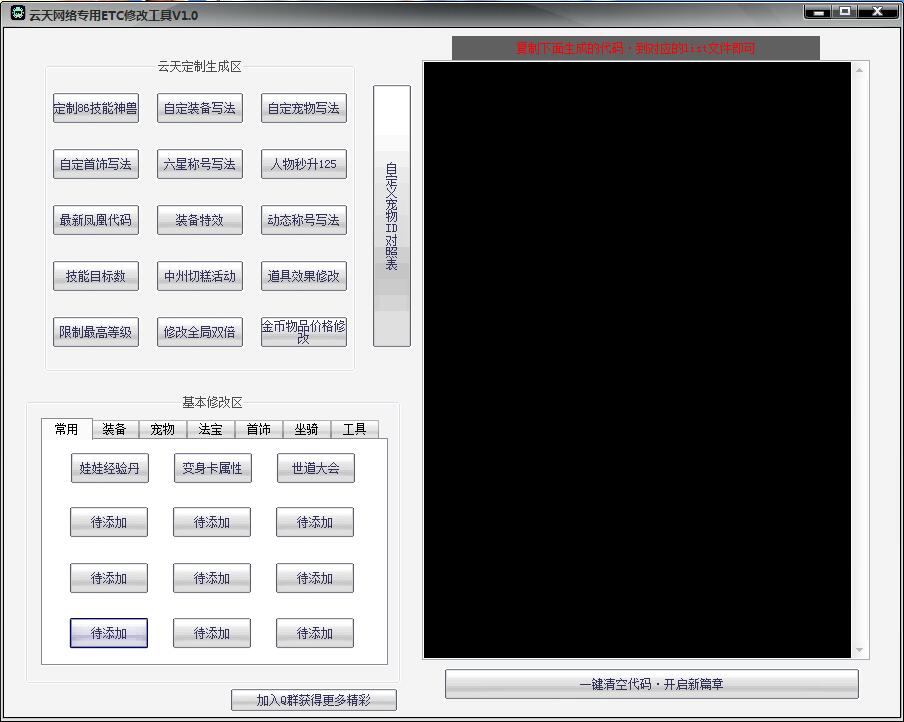904x722 pixels.
Task: Switch to the 常用 tab
Action: pyautogui.click(x=67, y=429)
